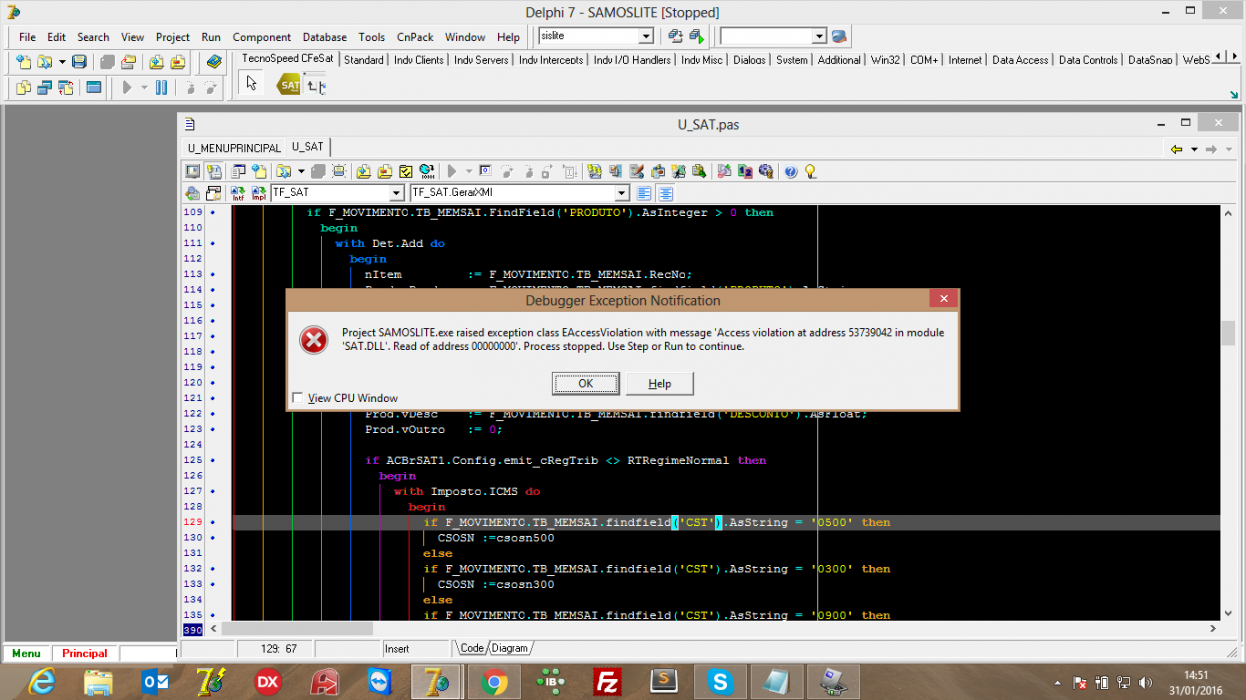Click the blue Help question mark icon in editor toolbar
Image resolution: width=1246 pixels, height=700 pixels.
coord(791,172)
